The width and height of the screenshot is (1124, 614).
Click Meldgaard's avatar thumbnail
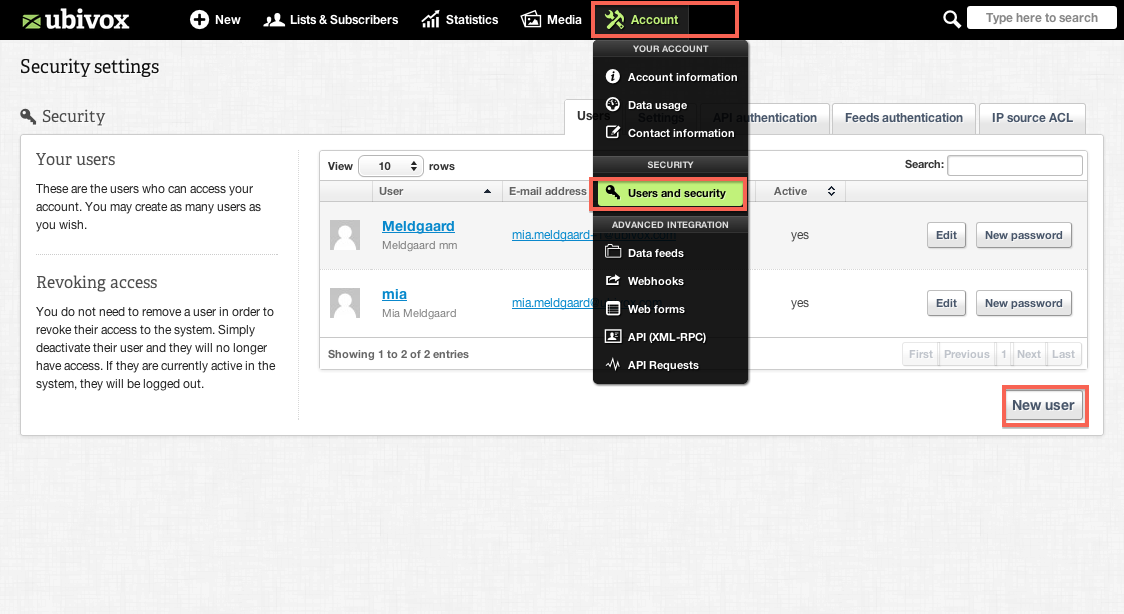point(345,235)
